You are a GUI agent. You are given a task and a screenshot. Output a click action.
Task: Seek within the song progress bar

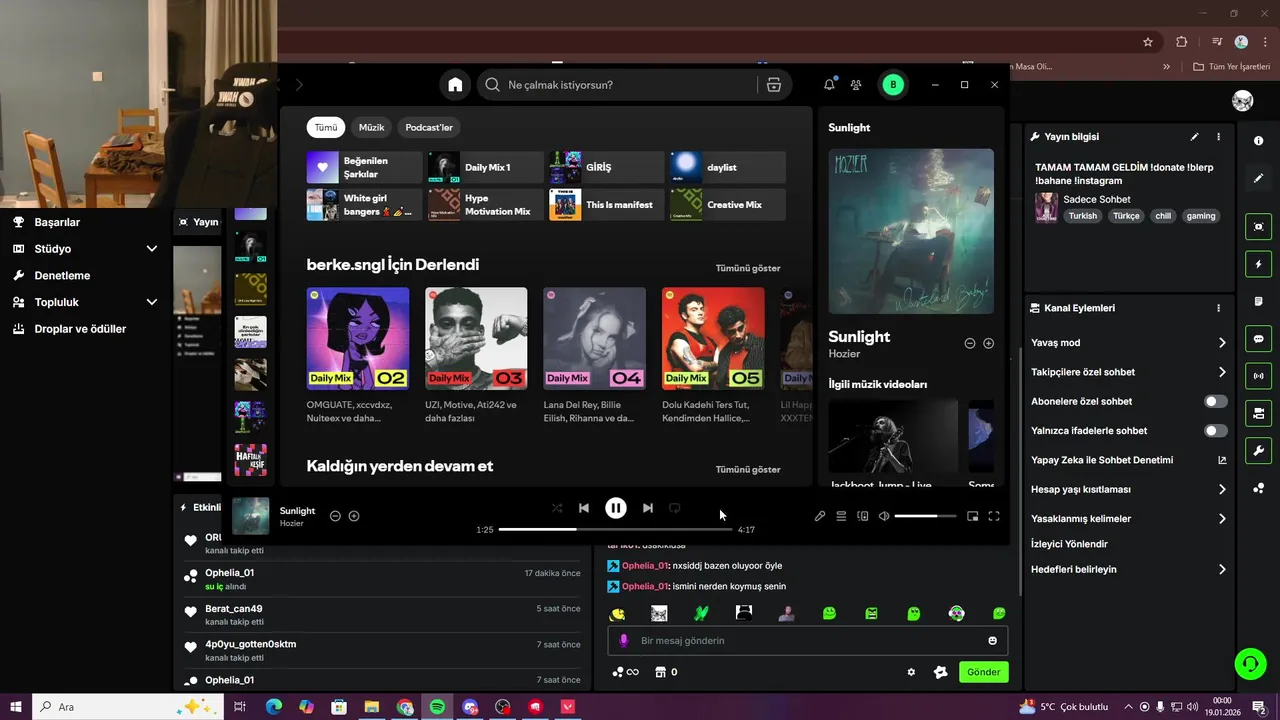click(615, 529)
